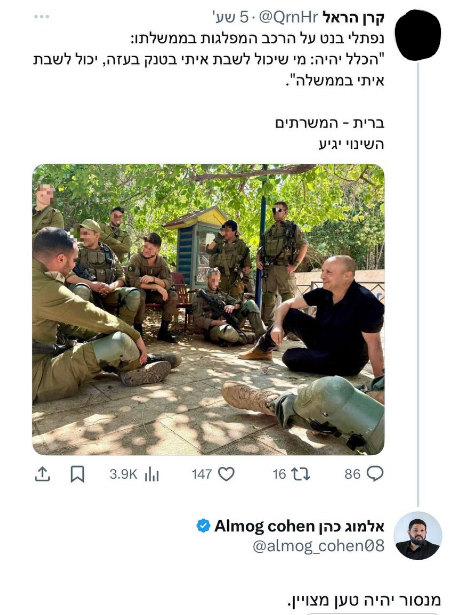Click the @QrnHr handle
Screen dimensions: 454x615
click(x=288, y=17)
